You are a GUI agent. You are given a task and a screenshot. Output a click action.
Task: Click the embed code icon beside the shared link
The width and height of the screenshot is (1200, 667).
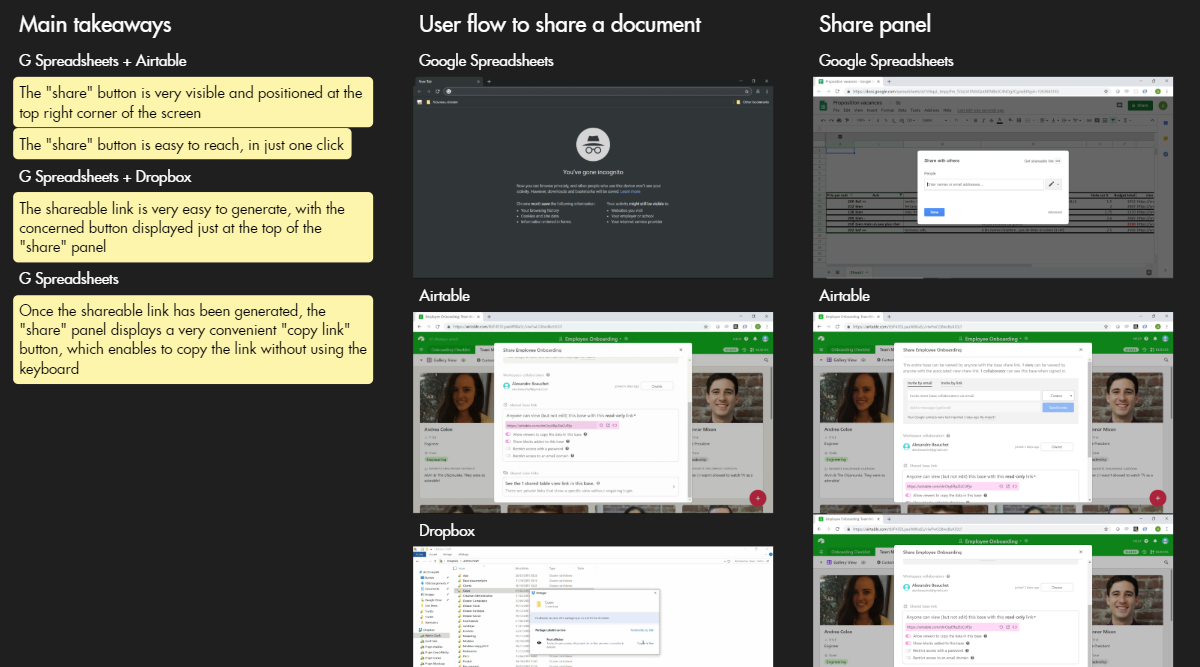tap(614, 425)
